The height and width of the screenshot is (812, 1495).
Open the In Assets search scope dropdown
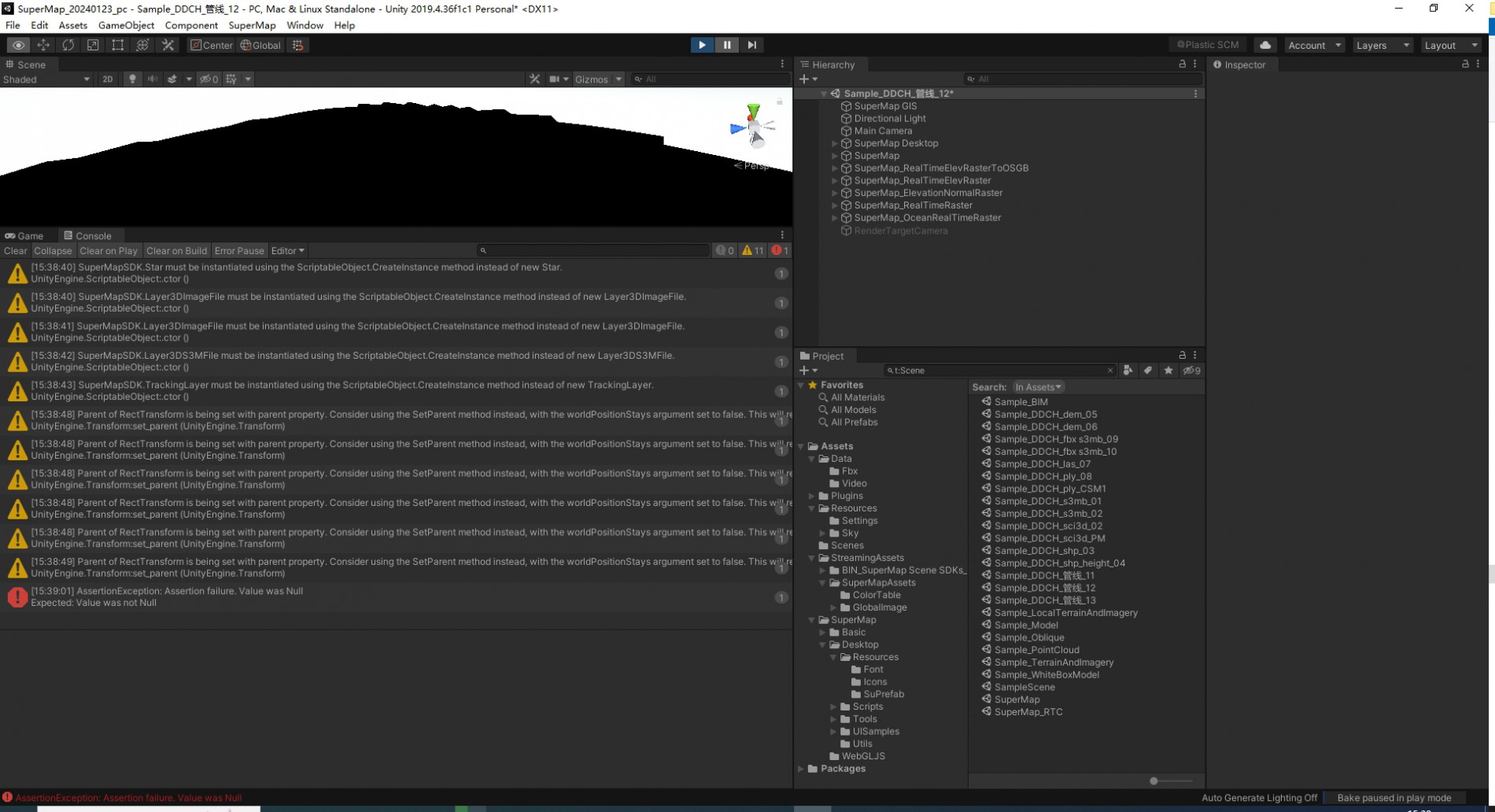coord(1039,387)
